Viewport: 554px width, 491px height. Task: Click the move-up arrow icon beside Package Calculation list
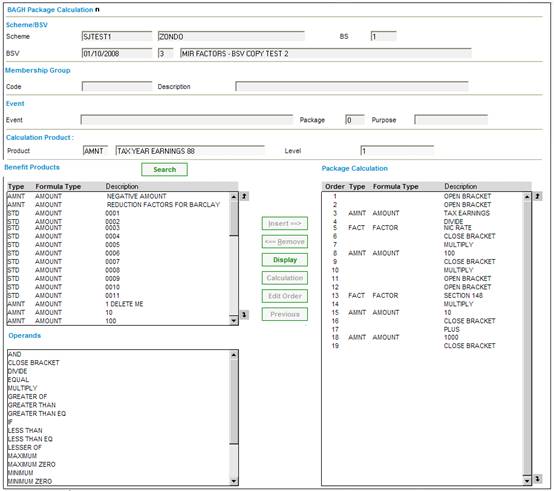click(x=537, y=196)
